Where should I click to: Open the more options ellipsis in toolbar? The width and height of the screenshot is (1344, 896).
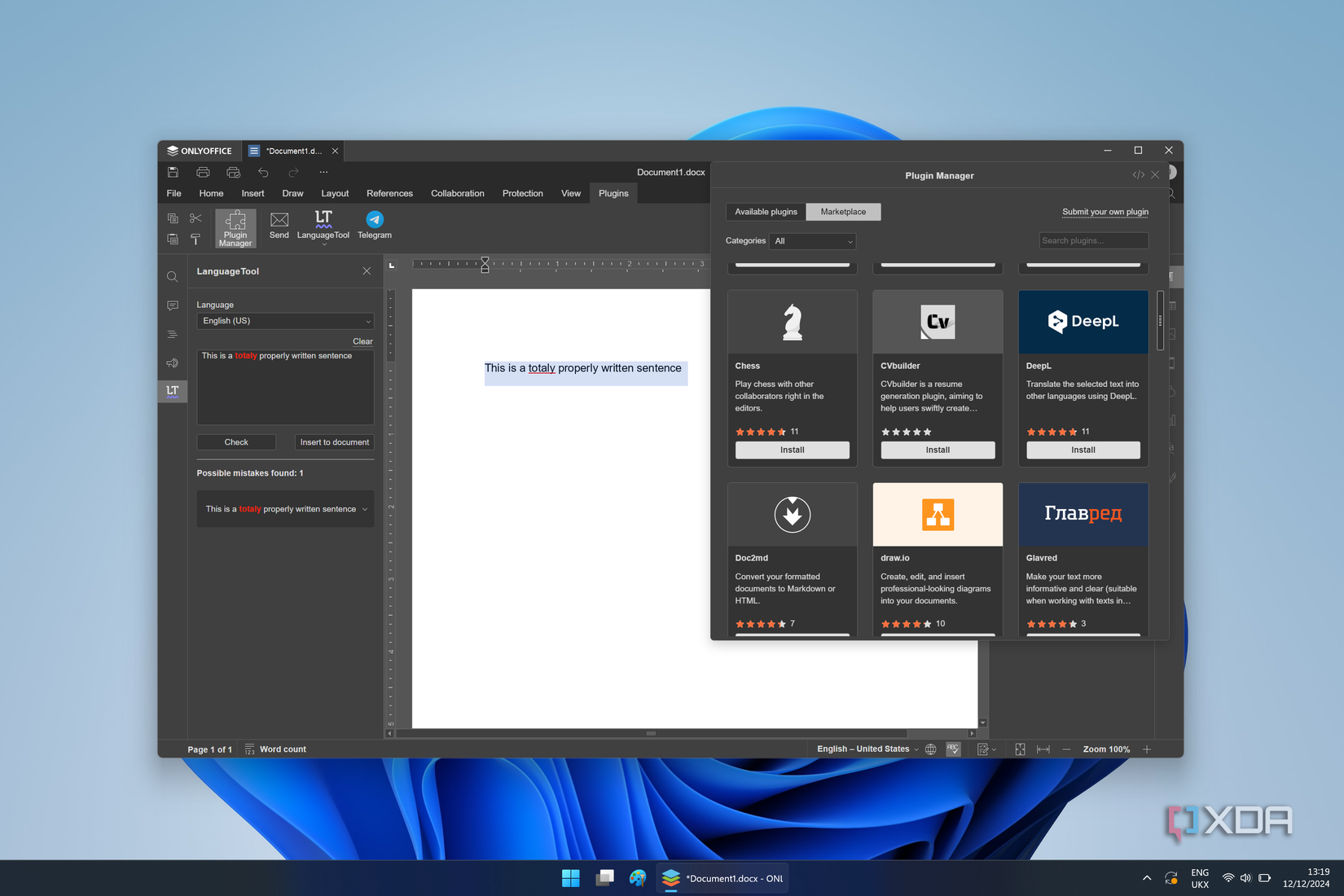[323, 172]
